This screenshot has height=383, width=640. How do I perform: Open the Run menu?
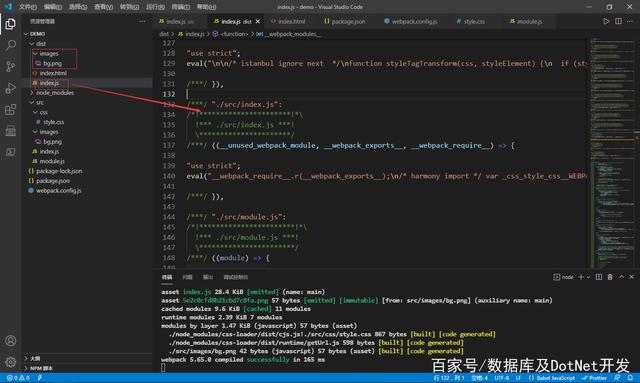(156, 7)
